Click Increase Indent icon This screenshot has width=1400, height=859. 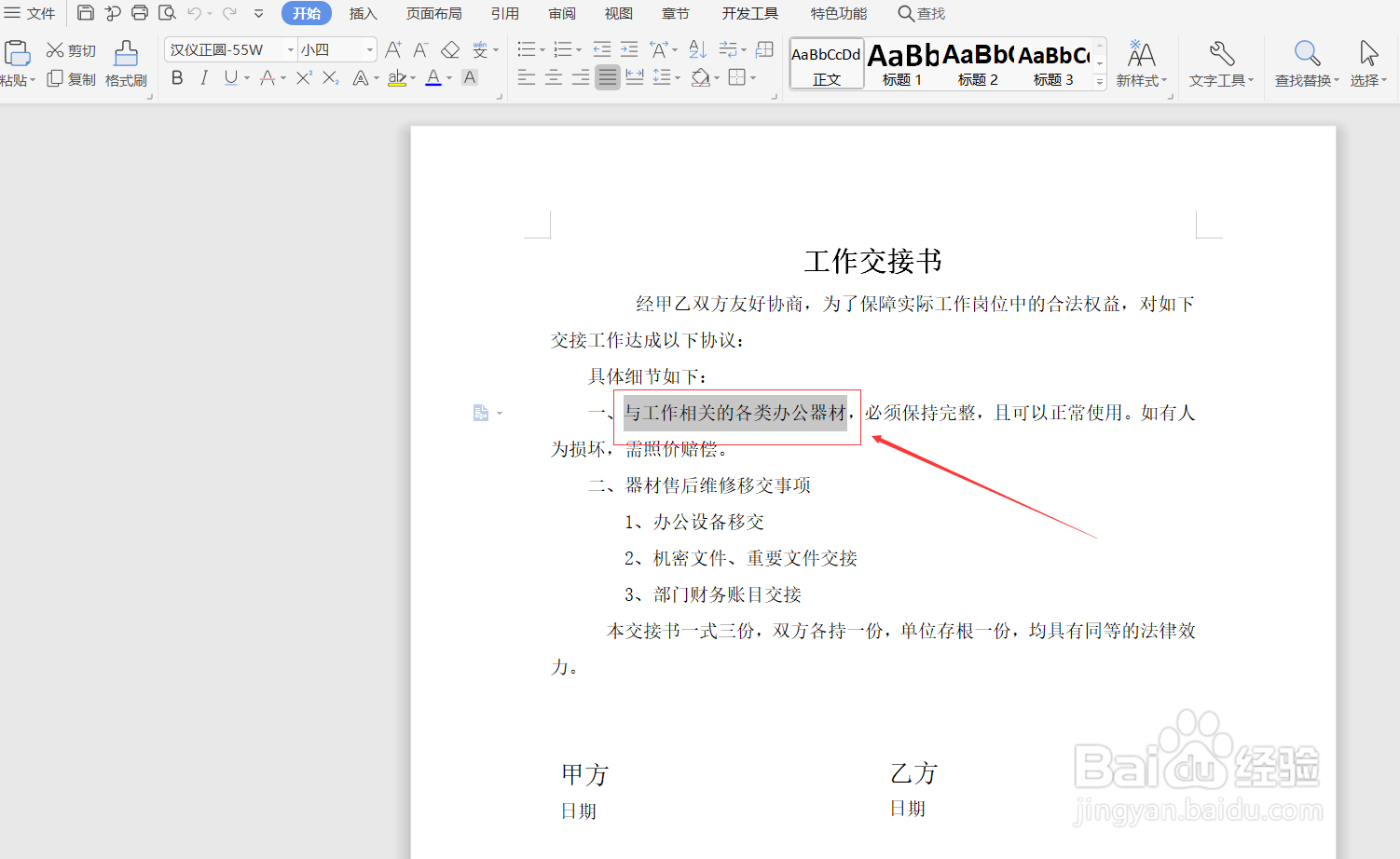[629, 49]
